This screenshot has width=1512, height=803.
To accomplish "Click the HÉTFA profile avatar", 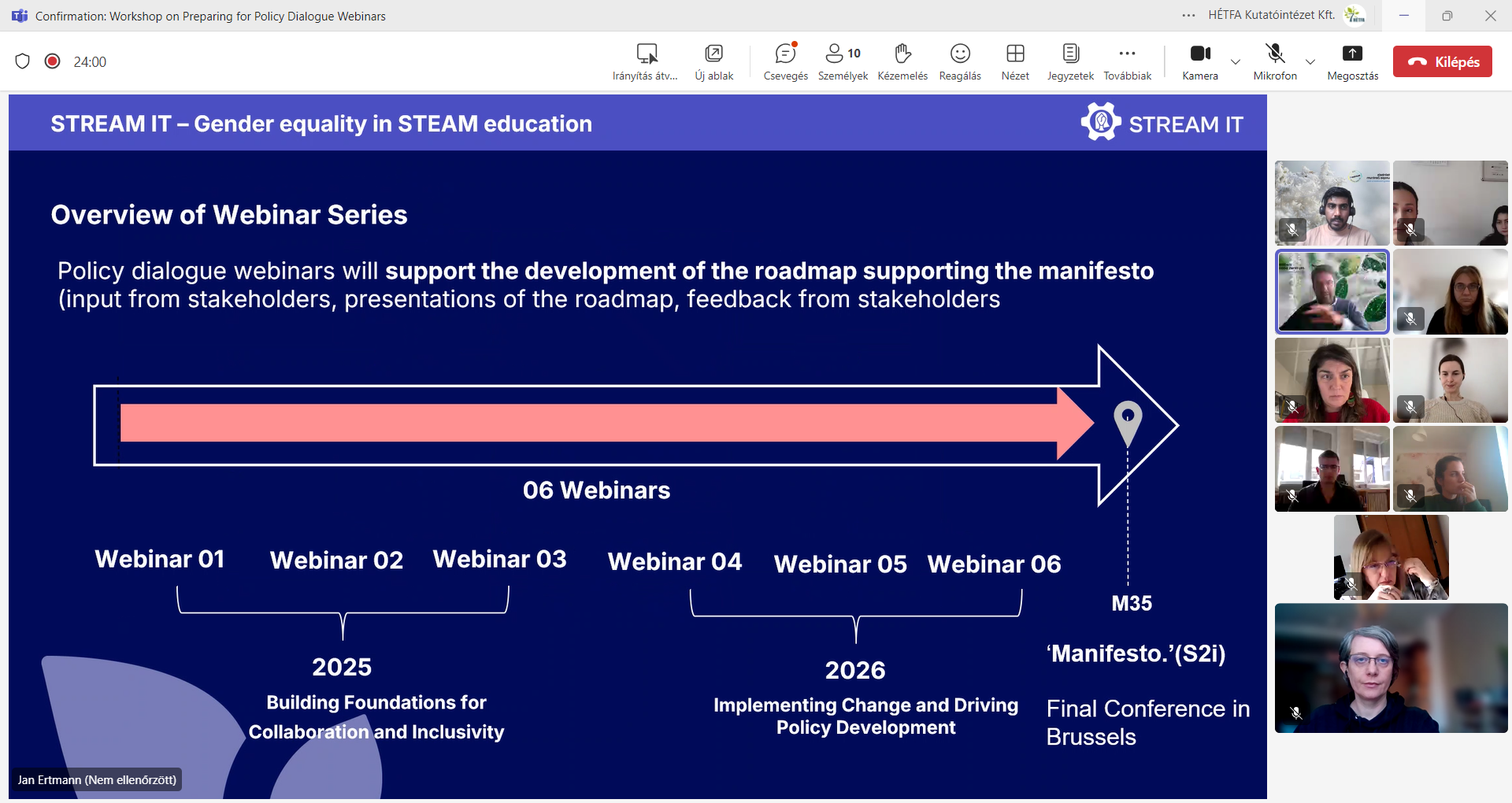I will pyautogui.click(x=1354, y=15).
